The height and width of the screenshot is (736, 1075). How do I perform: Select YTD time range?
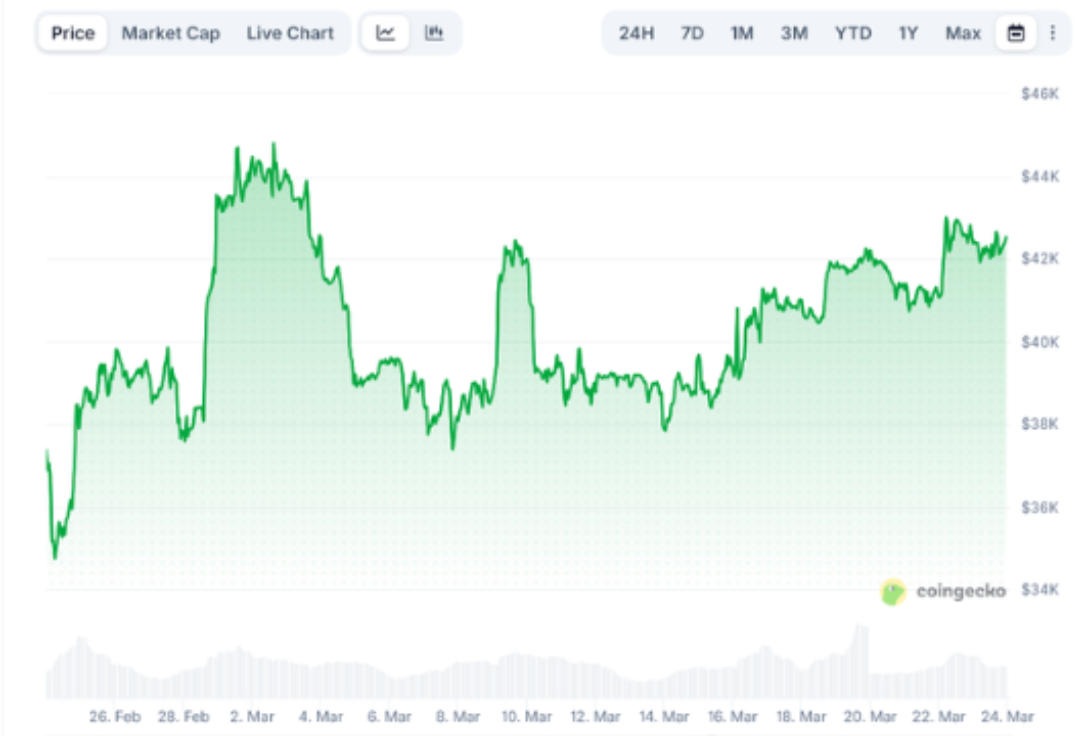(853, 33)
